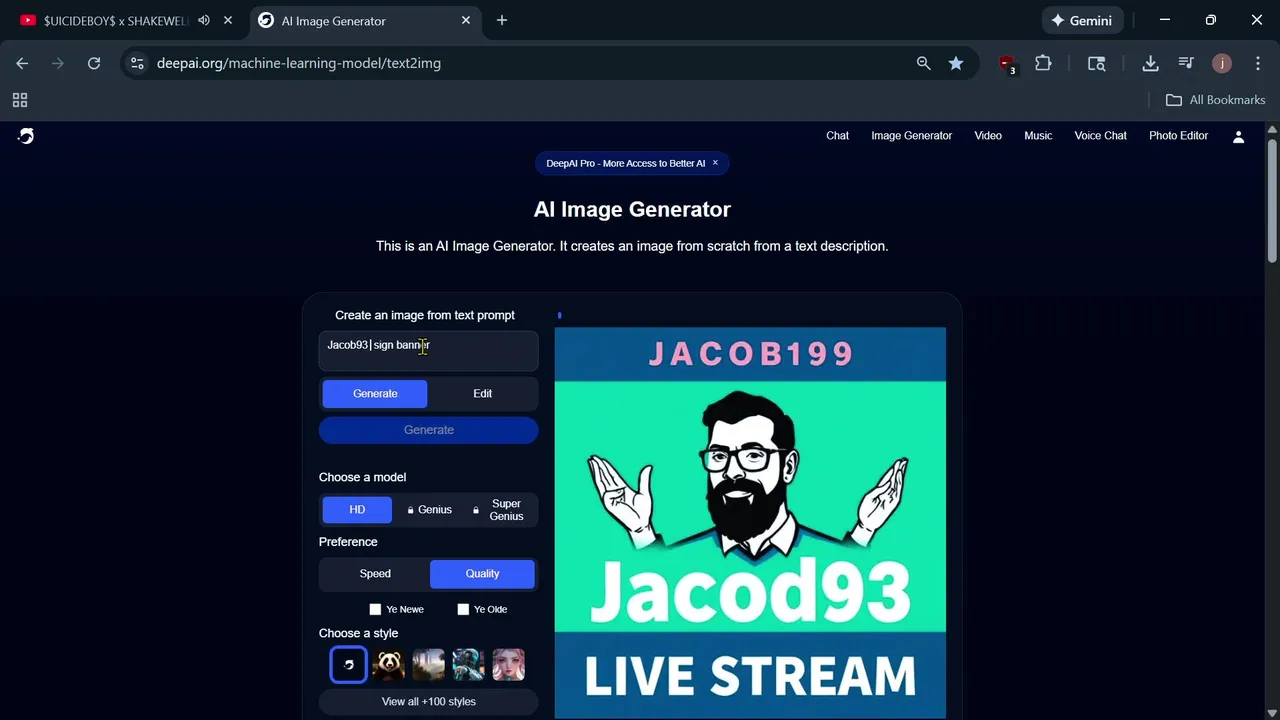Choose the locked Genius model
The width and height of the screenshot is (1280, 720).
429,510
